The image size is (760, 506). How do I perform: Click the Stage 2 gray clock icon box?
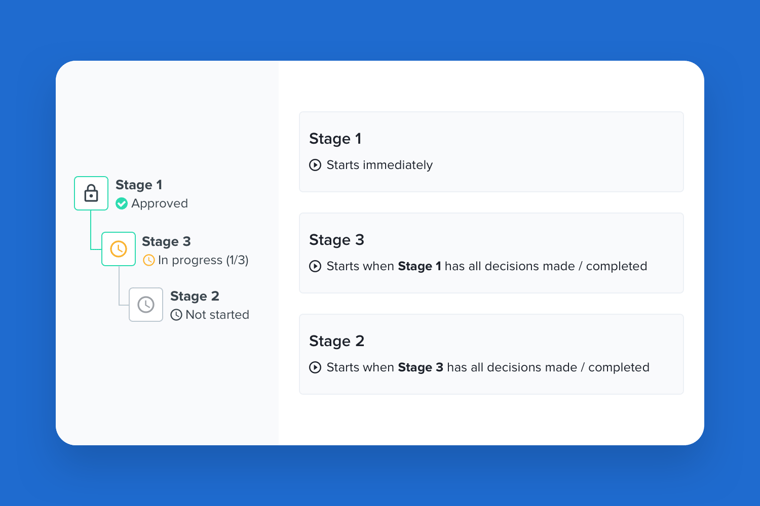pyautogui.click(x=146, y=305)
